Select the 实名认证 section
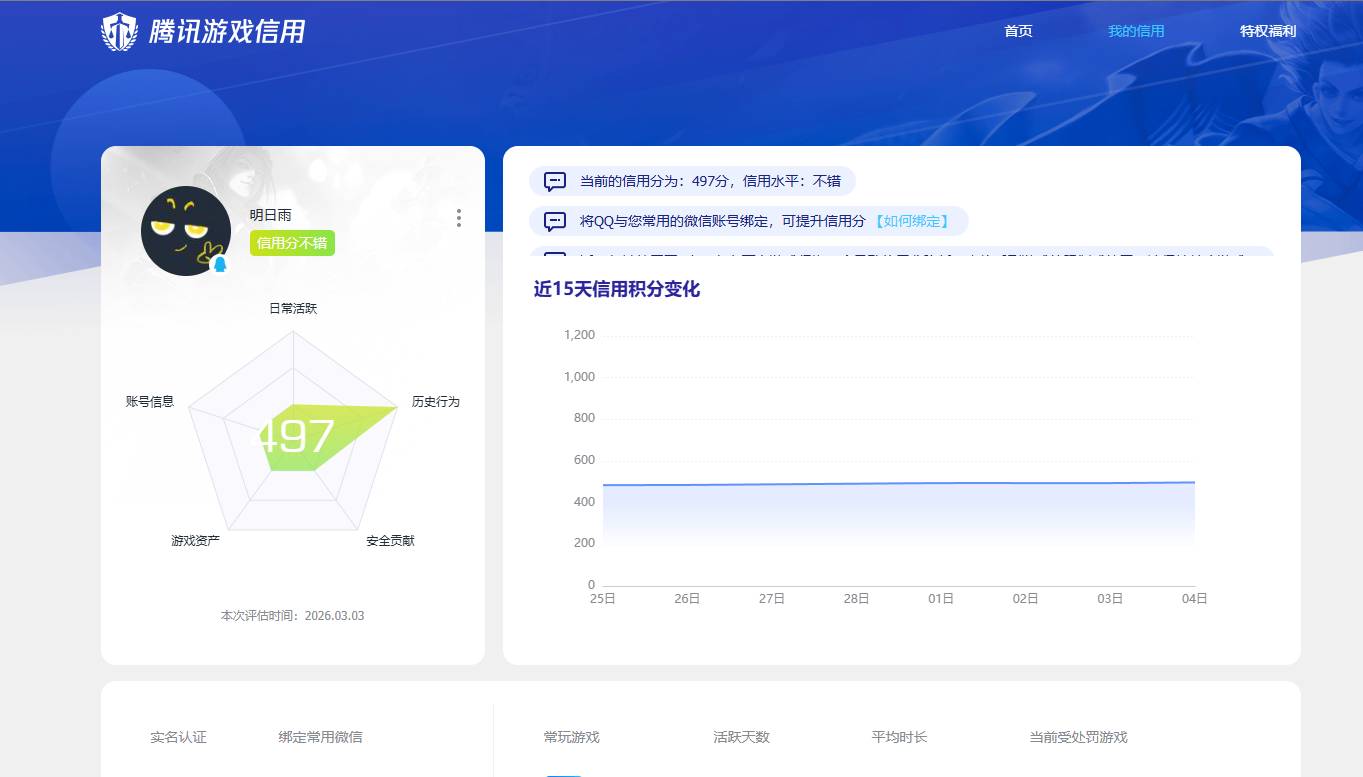This screenshot has height=777, width=1363. 176,736
